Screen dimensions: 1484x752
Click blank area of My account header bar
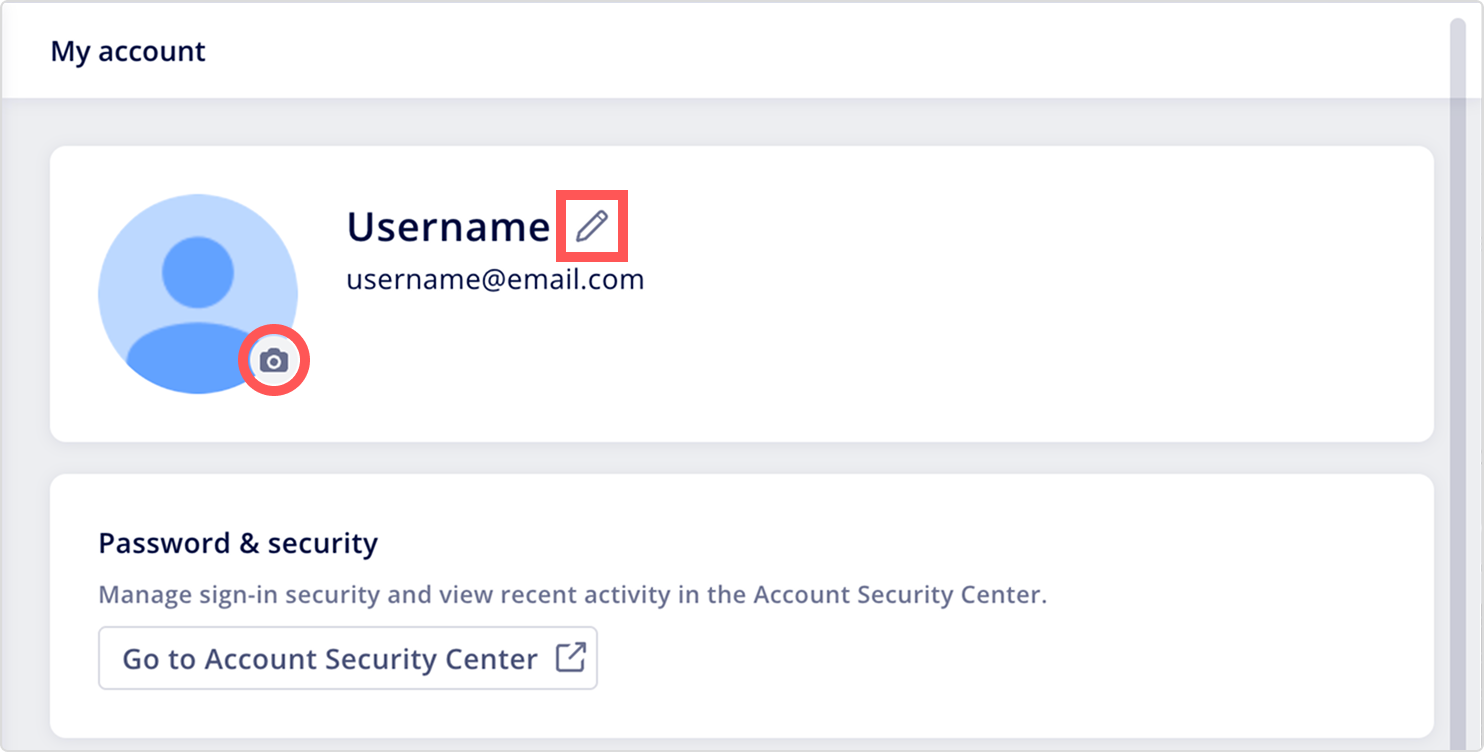click(x=800, y=51)
